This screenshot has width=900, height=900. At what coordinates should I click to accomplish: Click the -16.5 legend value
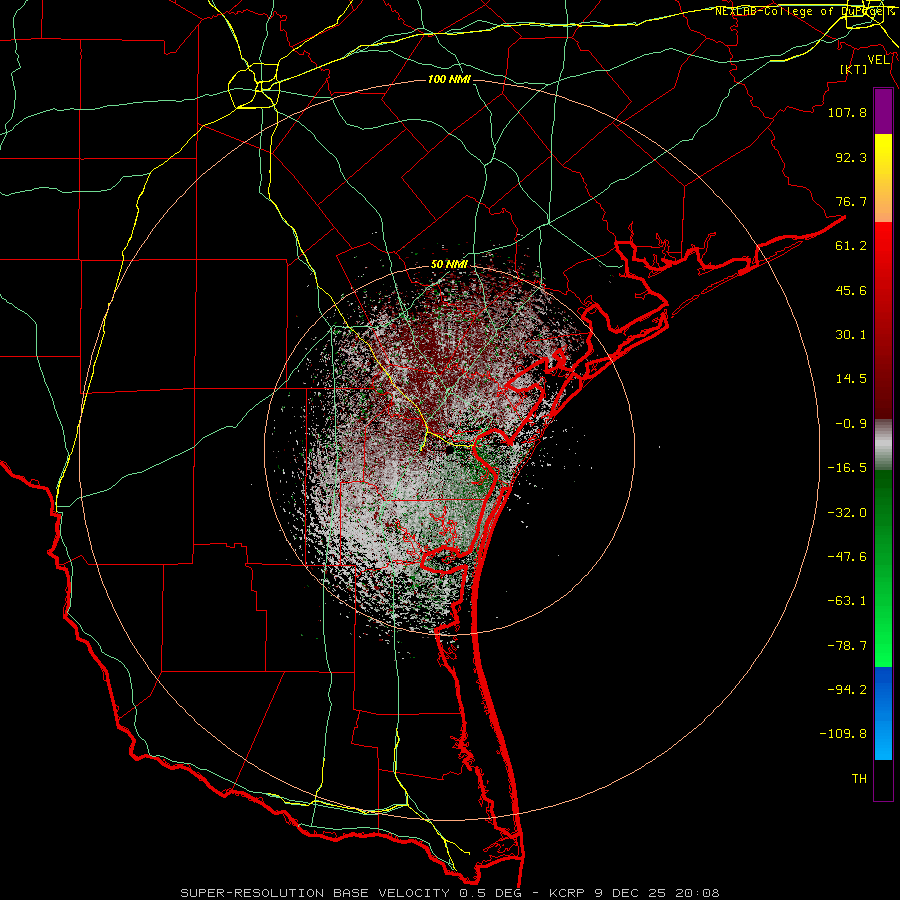coord(847,468)
